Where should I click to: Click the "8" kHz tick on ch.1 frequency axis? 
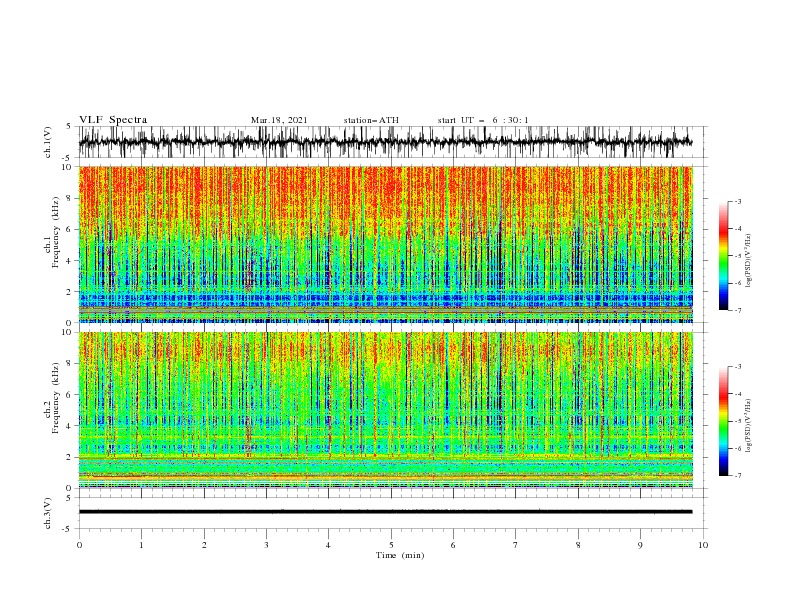71,198
